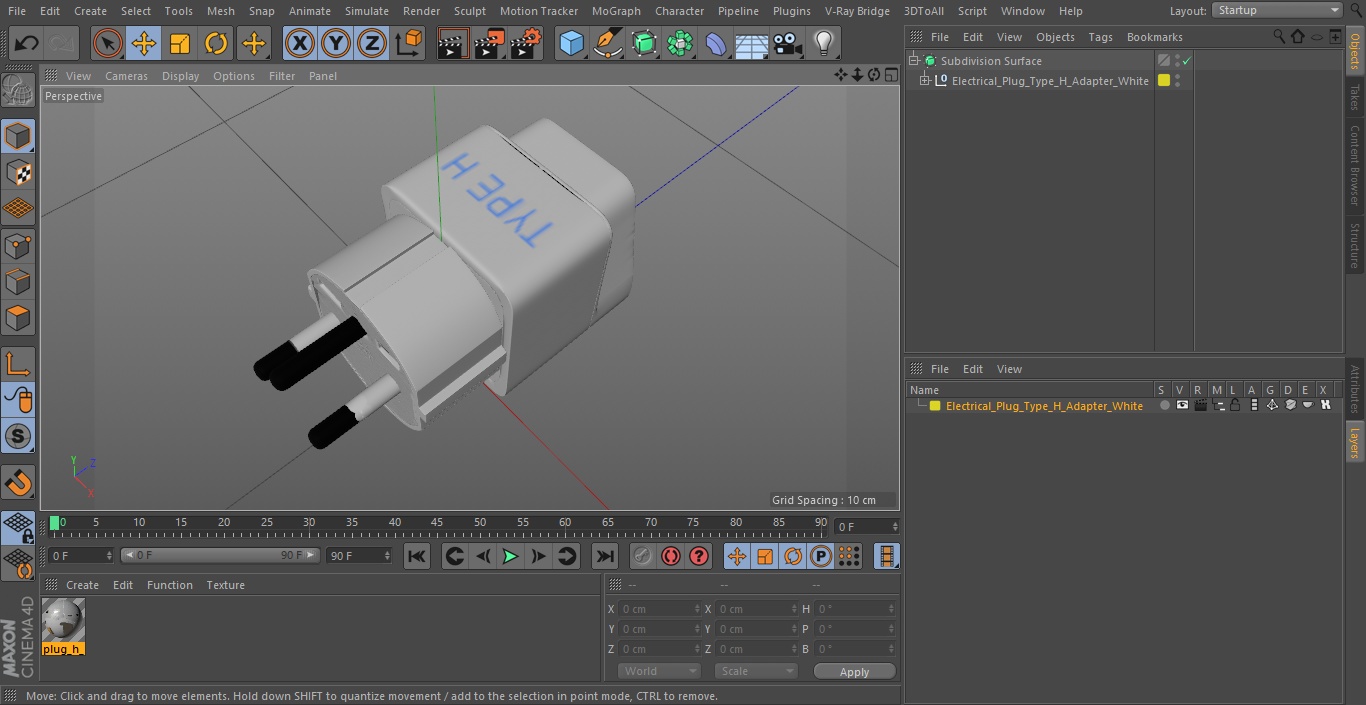Open material manager Texture menu
Viewport: 1366px width, 705px height.
click(x=226, y=585)
